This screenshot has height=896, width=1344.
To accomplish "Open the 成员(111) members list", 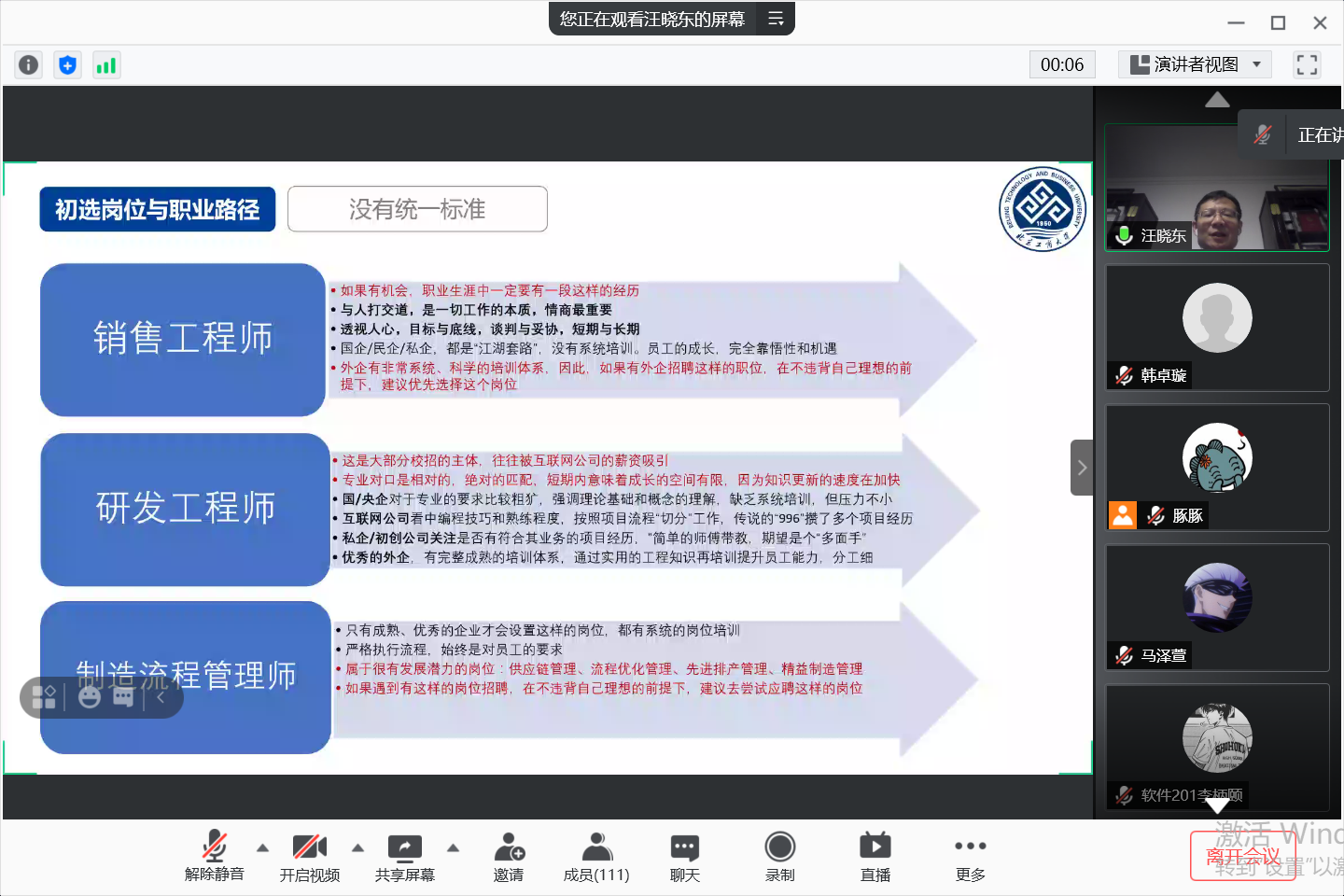I will click(x=596, y=857).
